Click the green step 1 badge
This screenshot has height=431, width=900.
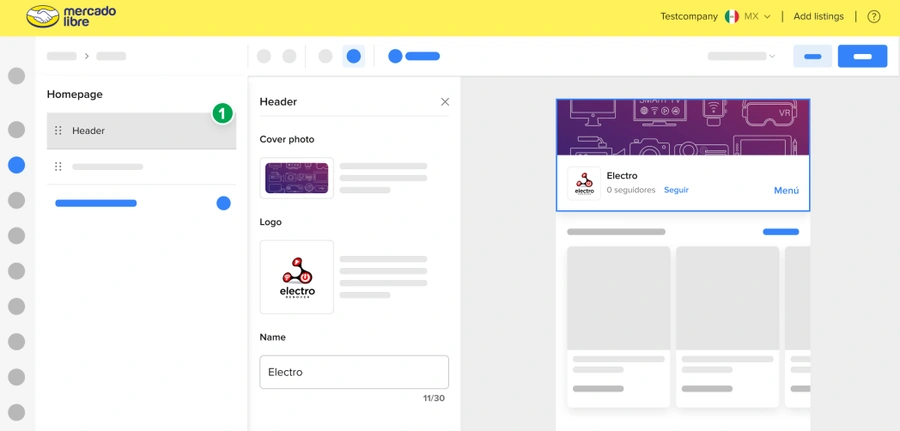coord(223,113)
